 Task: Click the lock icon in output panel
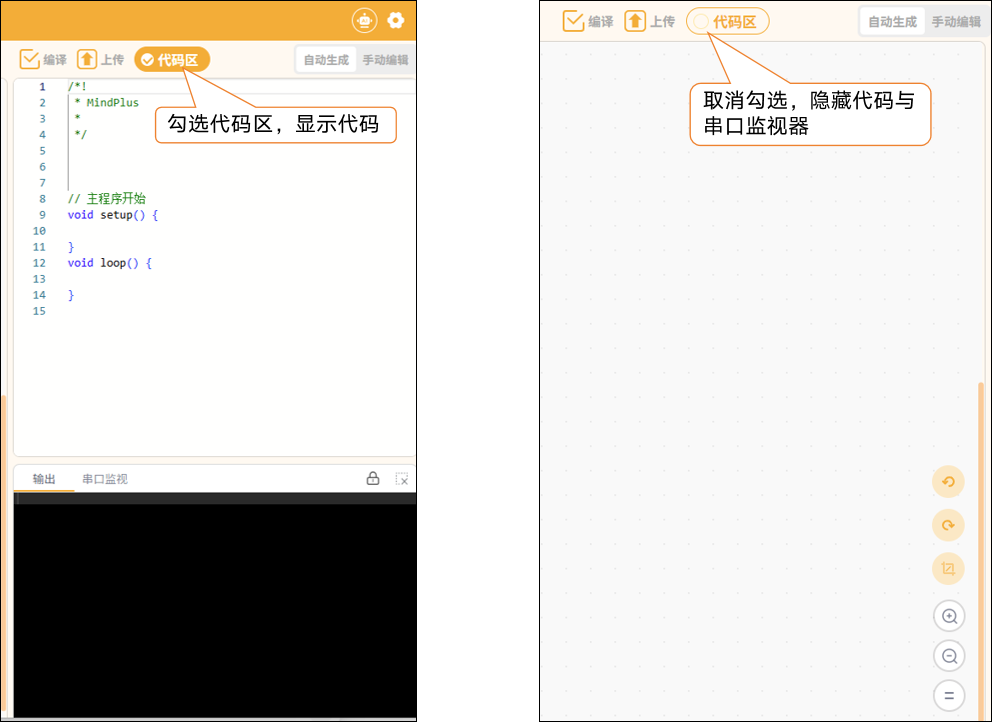point(373,478)
